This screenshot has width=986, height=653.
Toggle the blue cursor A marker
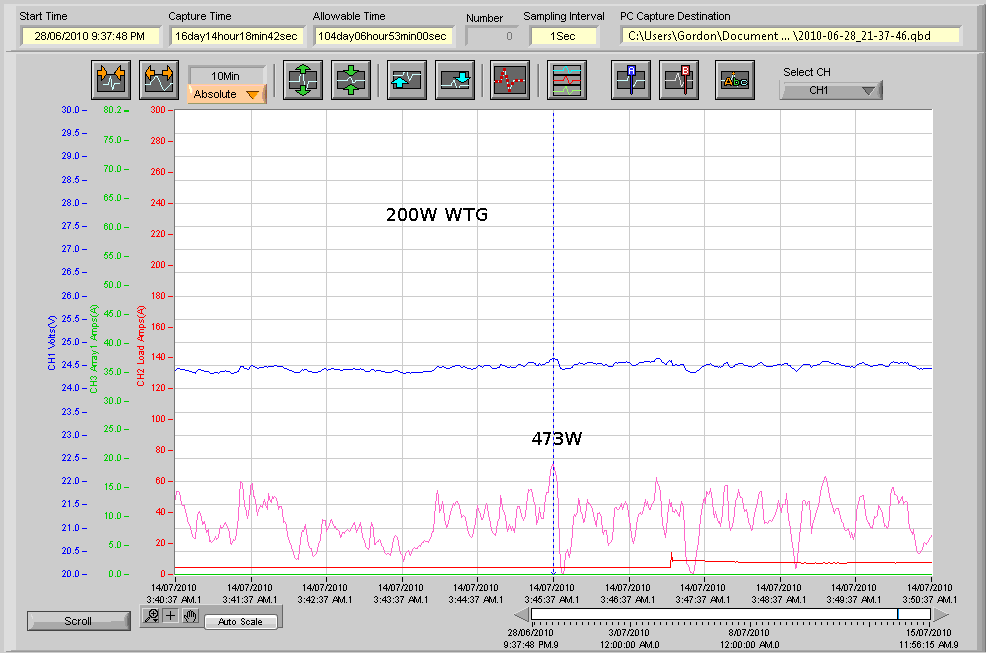632,81
